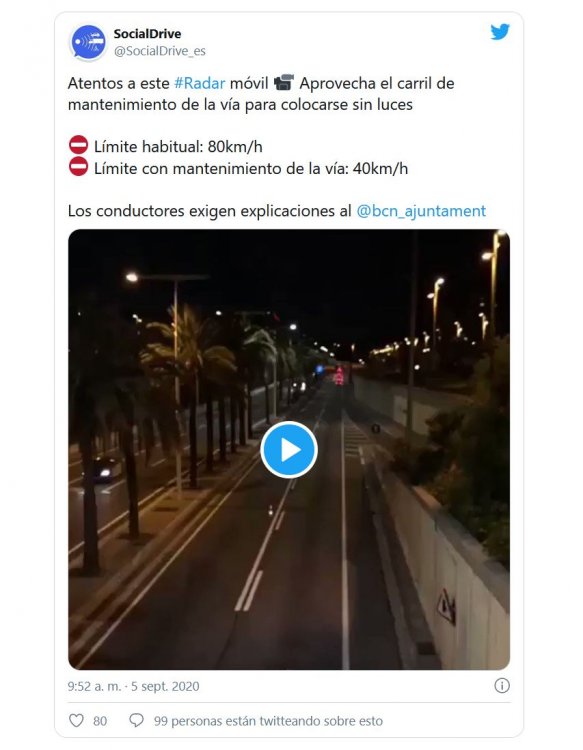Click the SocialDrive account name
583x750 pixels.
click(x=147, y=34)
